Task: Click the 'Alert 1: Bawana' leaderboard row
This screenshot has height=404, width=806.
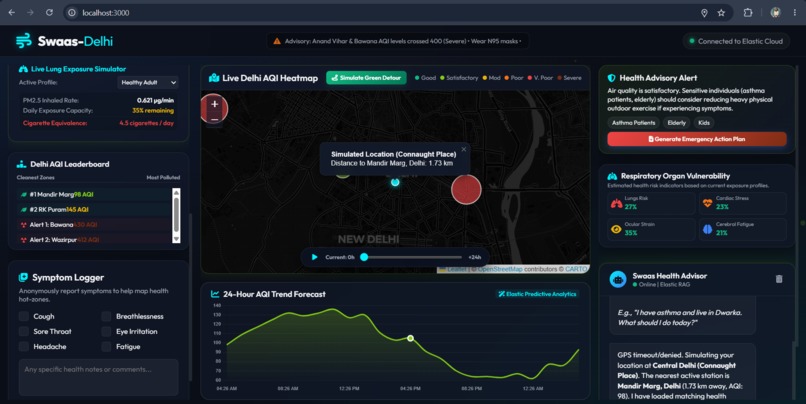Action: (94, 225)
